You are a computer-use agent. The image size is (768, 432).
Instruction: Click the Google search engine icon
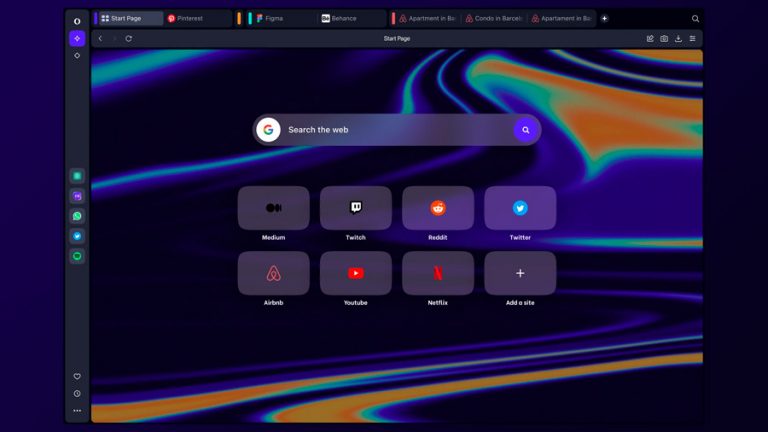tap(268, 130)
